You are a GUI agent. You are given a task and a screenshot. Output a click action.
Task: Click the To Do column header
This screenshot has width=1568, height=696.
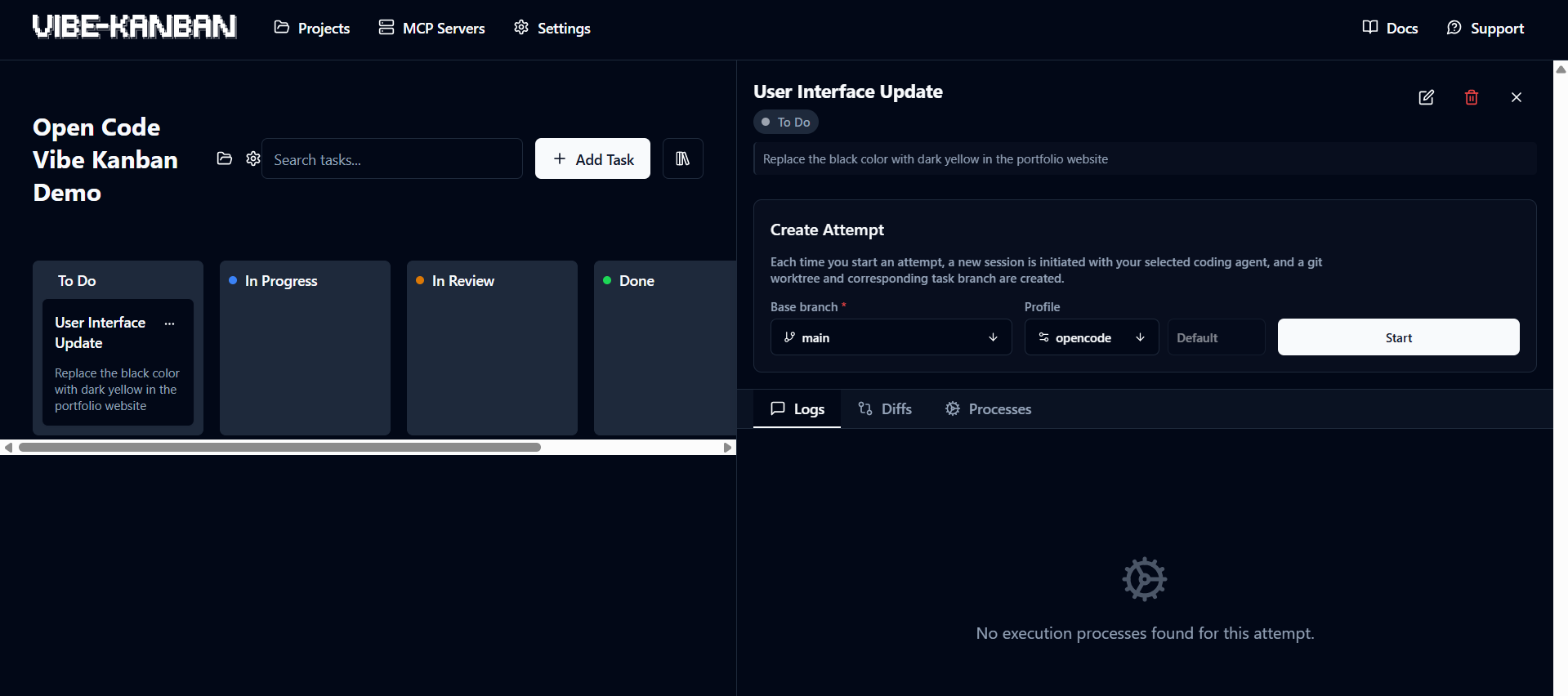coord(77,280)
